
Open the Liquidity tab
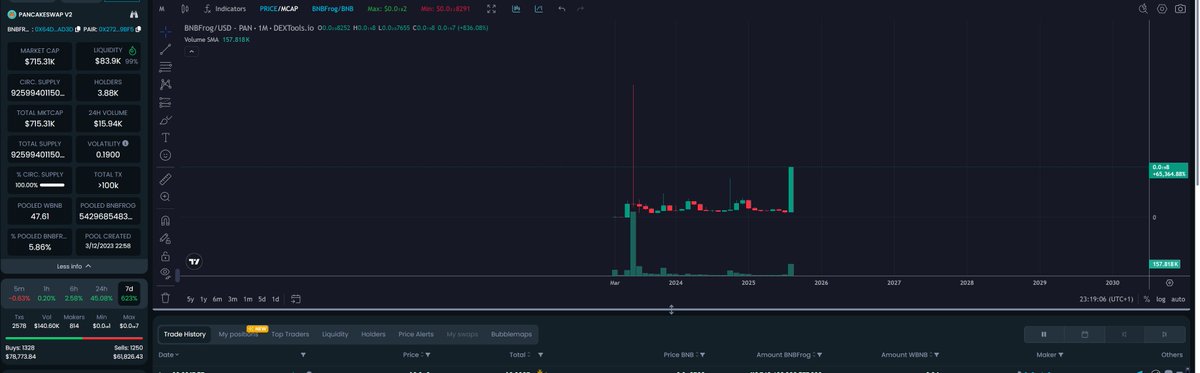click(x=335, y=334)
